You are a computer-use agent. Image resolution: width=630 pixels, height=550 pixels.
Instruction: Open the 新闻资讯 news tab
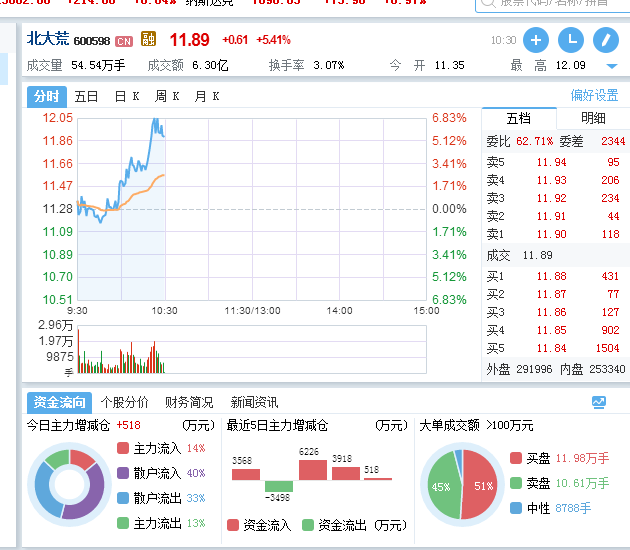254,402
